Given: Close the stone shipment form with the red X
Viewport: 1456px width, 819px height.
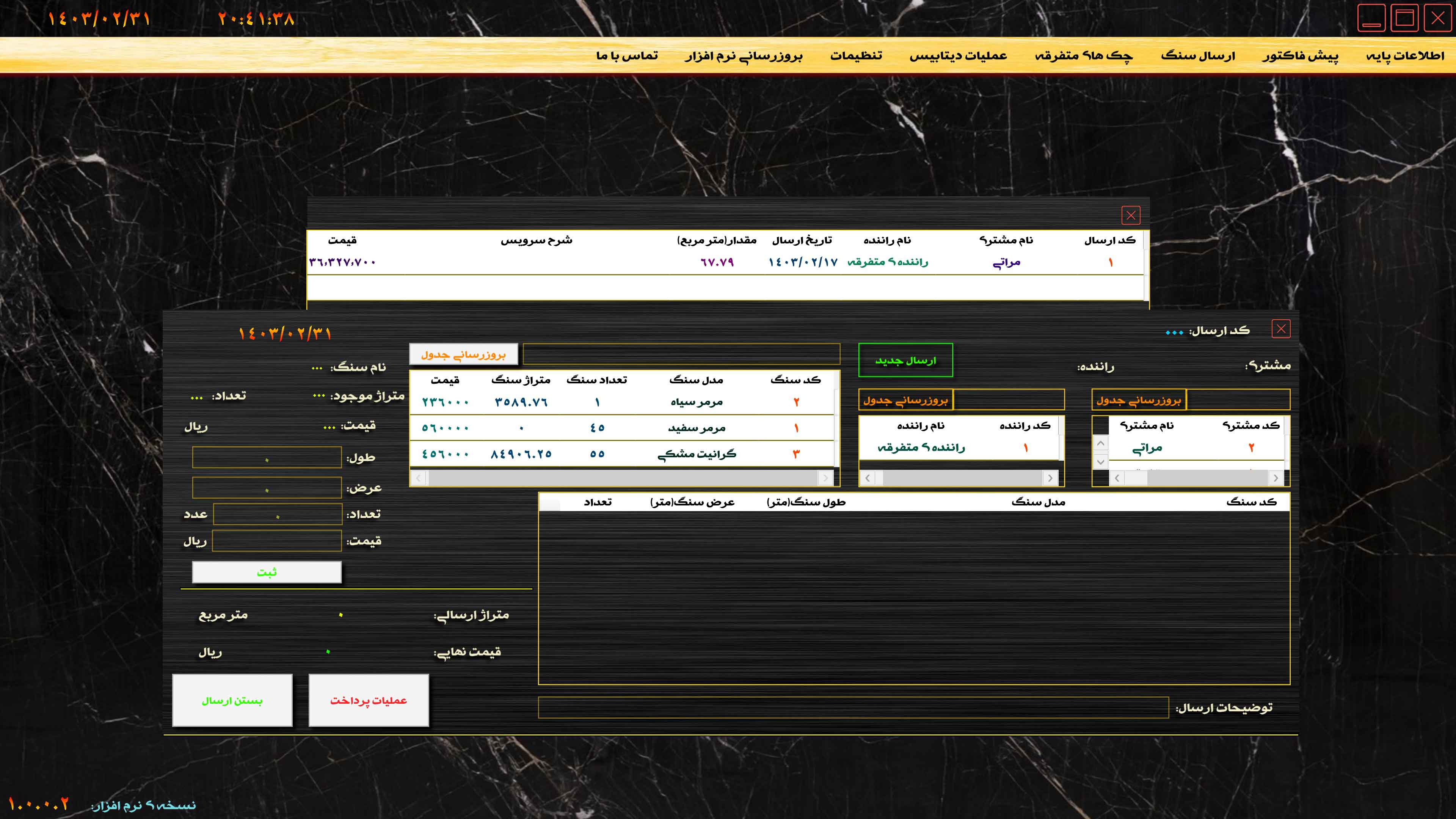Looking at the screenshot, I should [1281, 329].
